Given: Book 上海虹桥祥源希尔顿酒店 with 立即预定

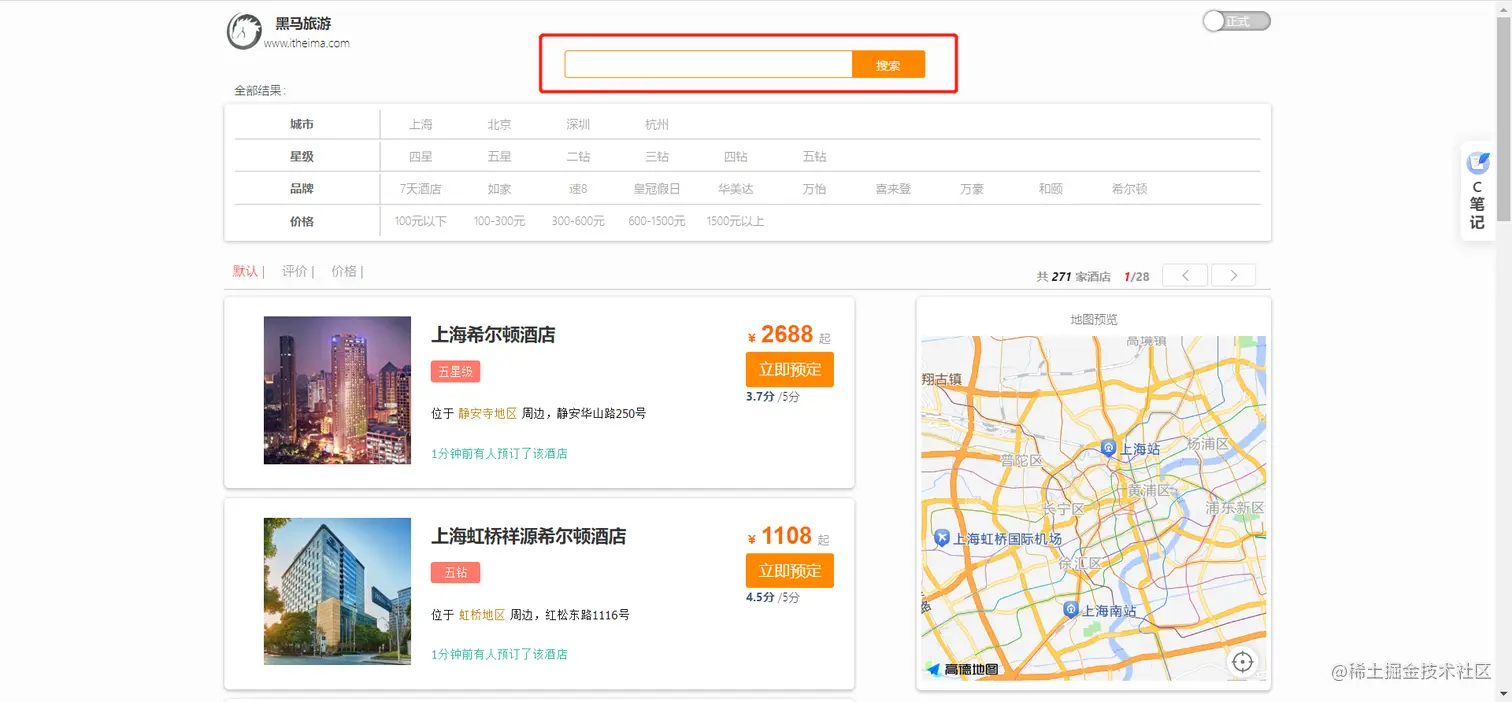Looking at the screenshot, I should click(x=790, y=571).
